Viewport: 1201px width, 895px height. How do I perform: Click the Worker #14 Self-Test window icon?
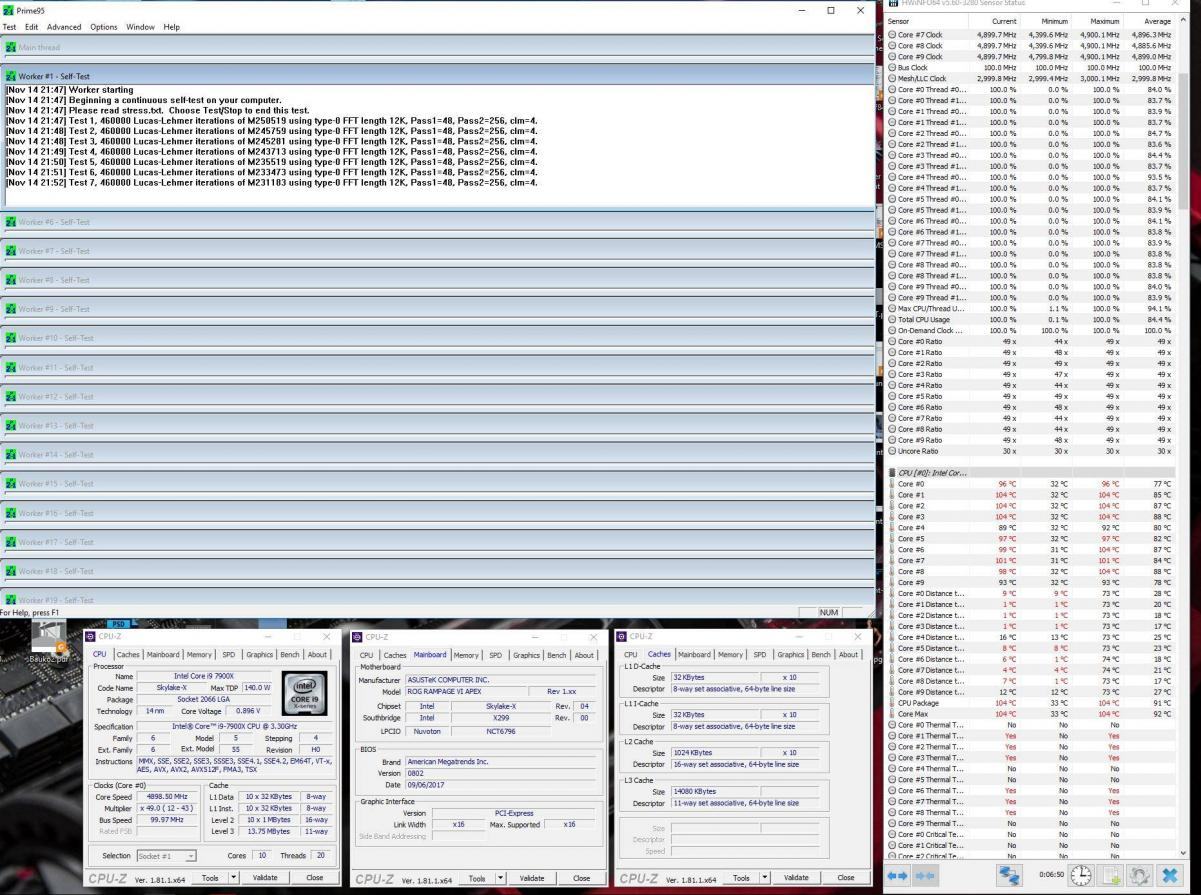11,454
